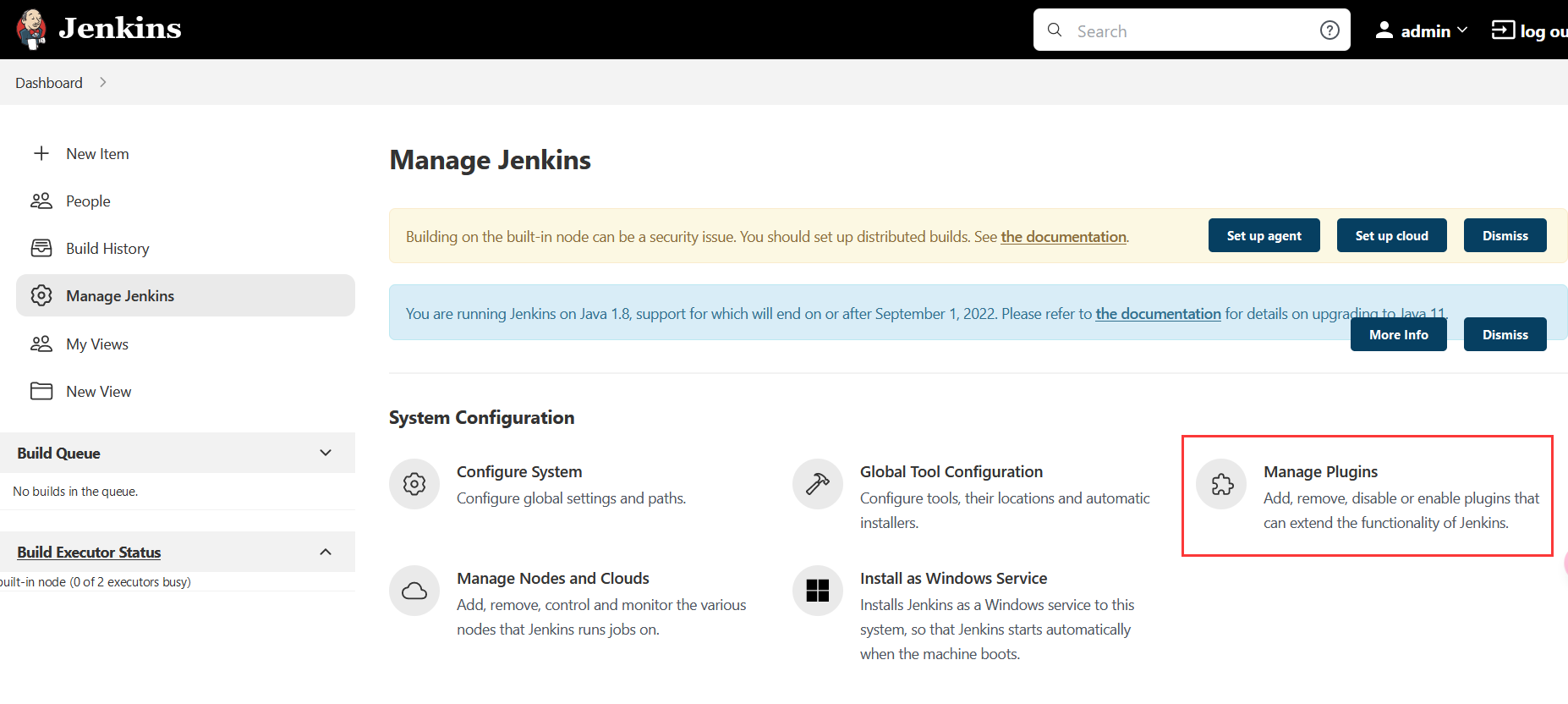Click the Manage Jenkins gear icon
Image resolution: width=1568 pixels, height=704 pixels.
tap(41, 295)
